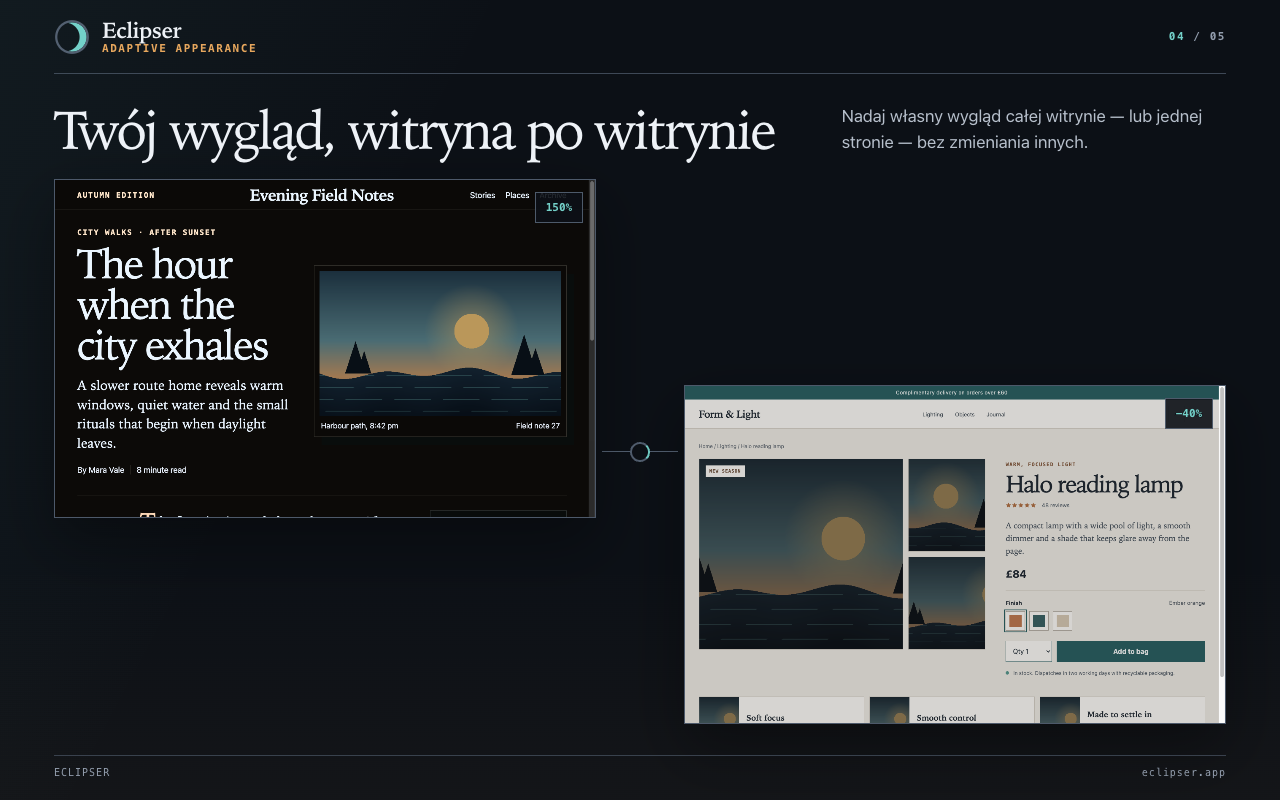
Task: Click the Evening Field Notes scrollbar thumb
Action: click(x=592, y=262)
